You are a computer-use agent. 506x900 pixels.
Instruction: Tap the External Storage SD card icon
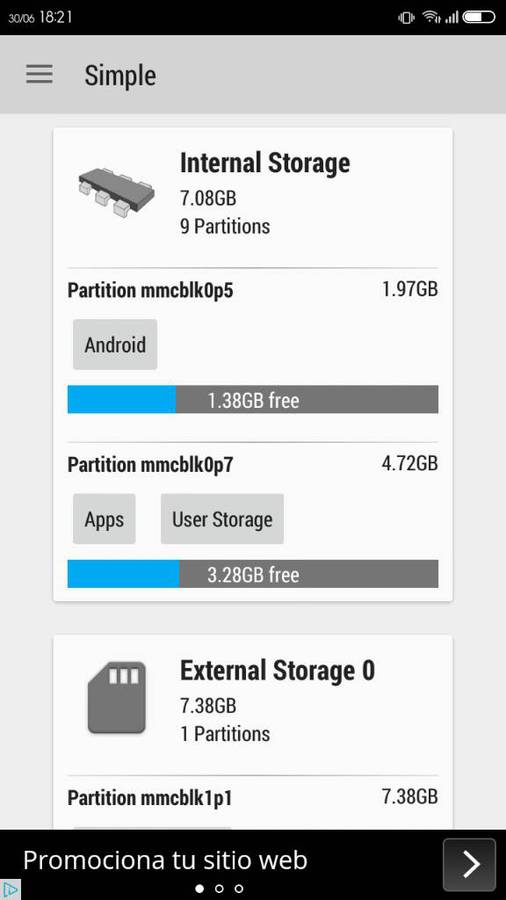[116, 697]
